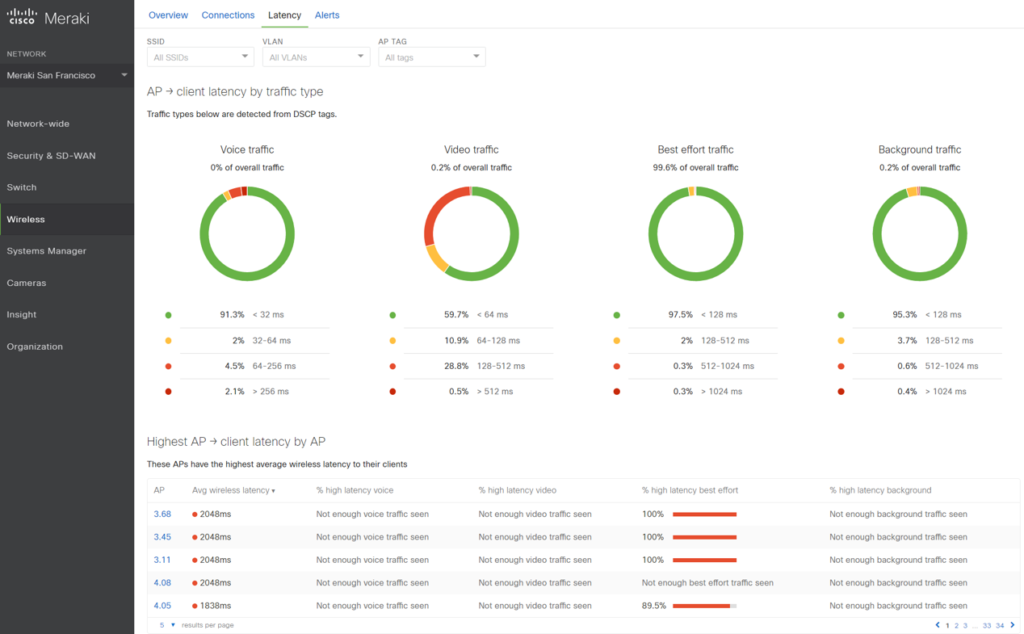1024x634 pixels.
Task: Open Security & SD-WAN in sidebar
Action: coord(51,156)
